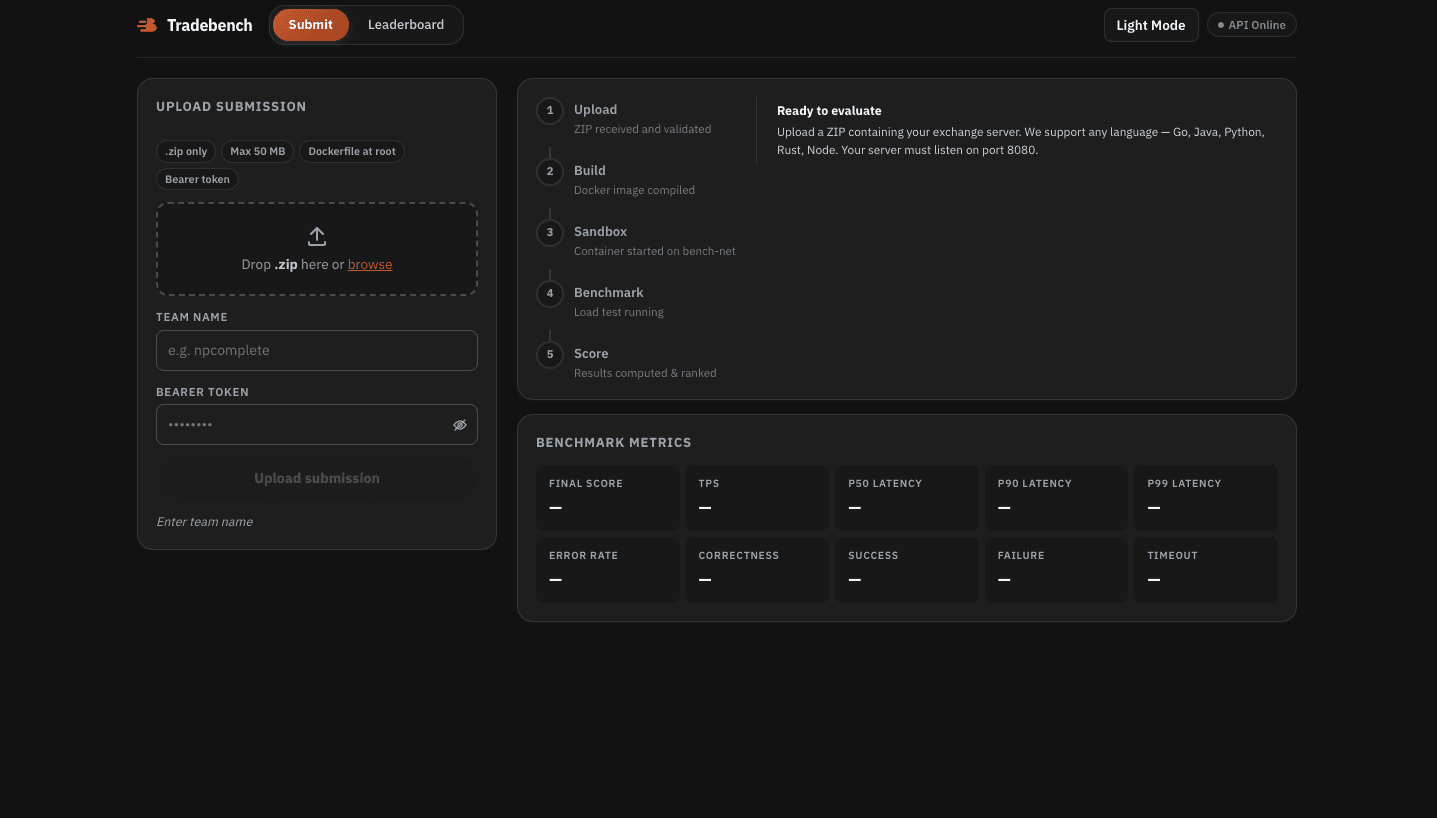
Task: Click the Tradebench brand name
Action: 210,25
